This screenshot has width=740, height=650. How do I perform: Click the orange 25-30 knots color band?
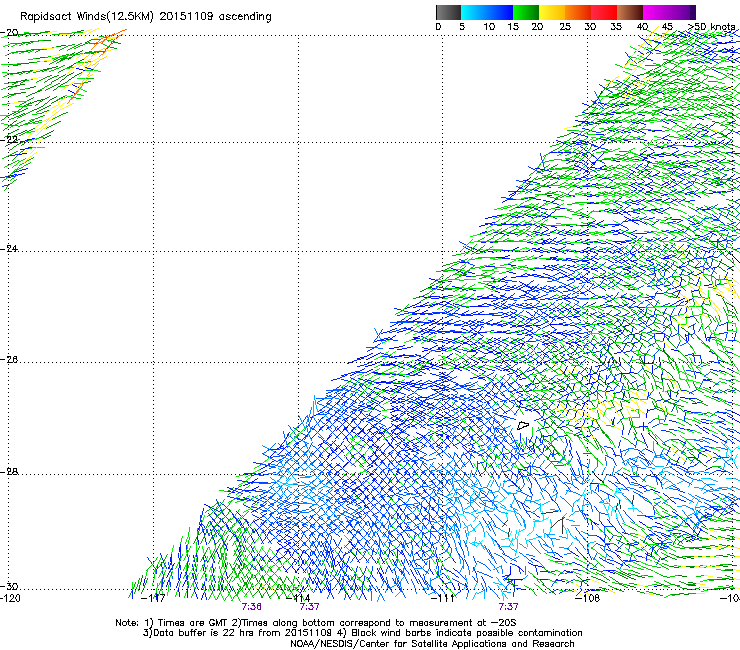(578, 12)
